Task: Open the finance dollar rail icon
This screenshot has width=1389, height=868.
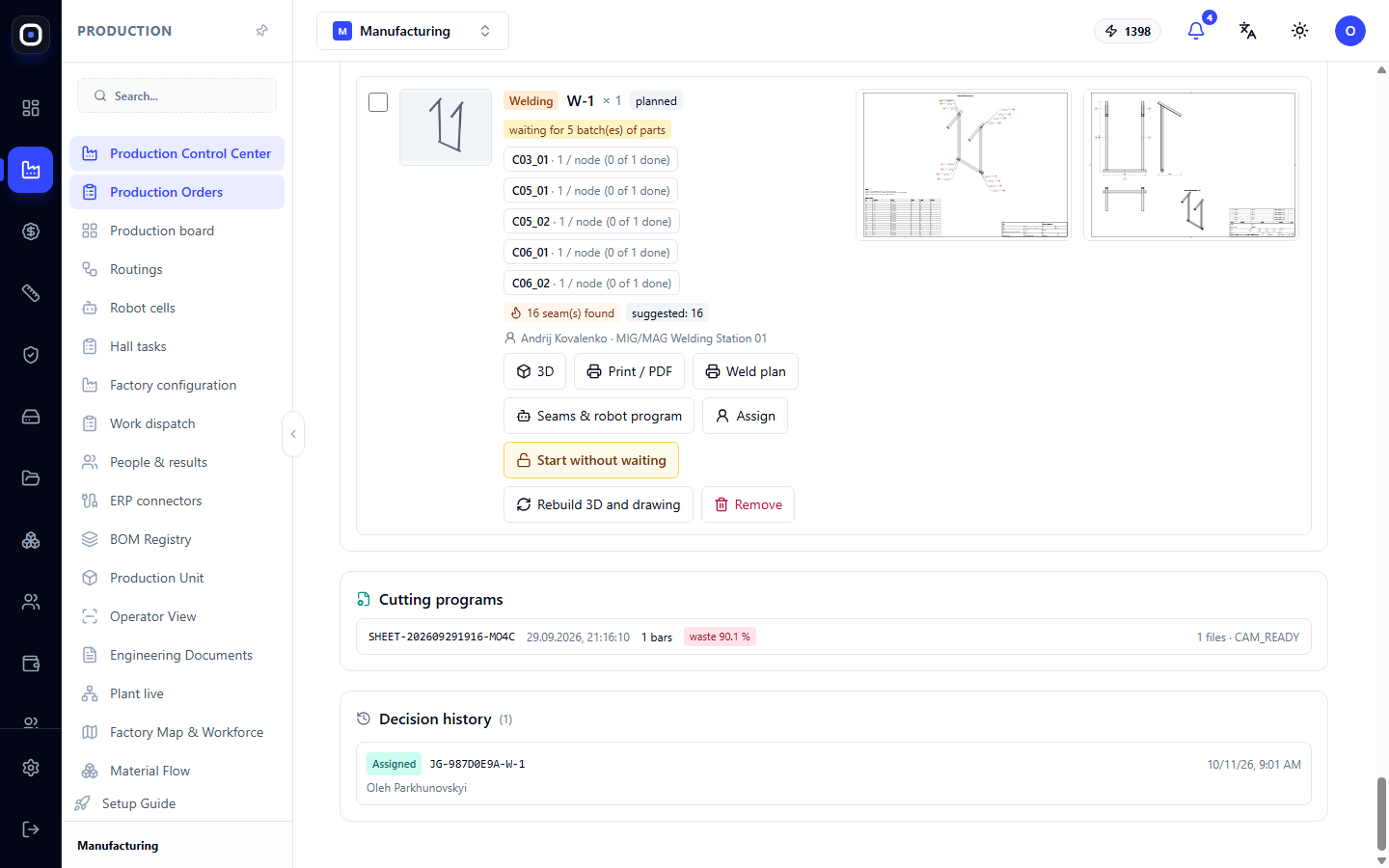Action: (31, 231)
